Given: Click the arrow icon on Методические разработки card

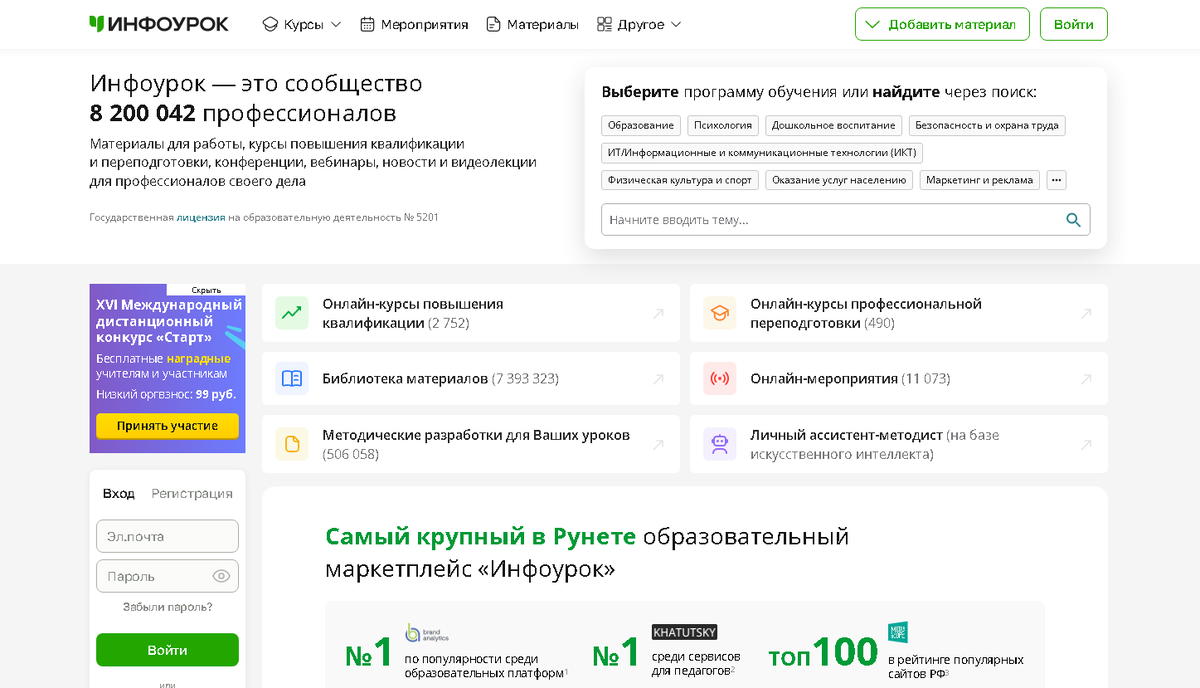Looking at the screenshot, I should (x=658, y=444).
